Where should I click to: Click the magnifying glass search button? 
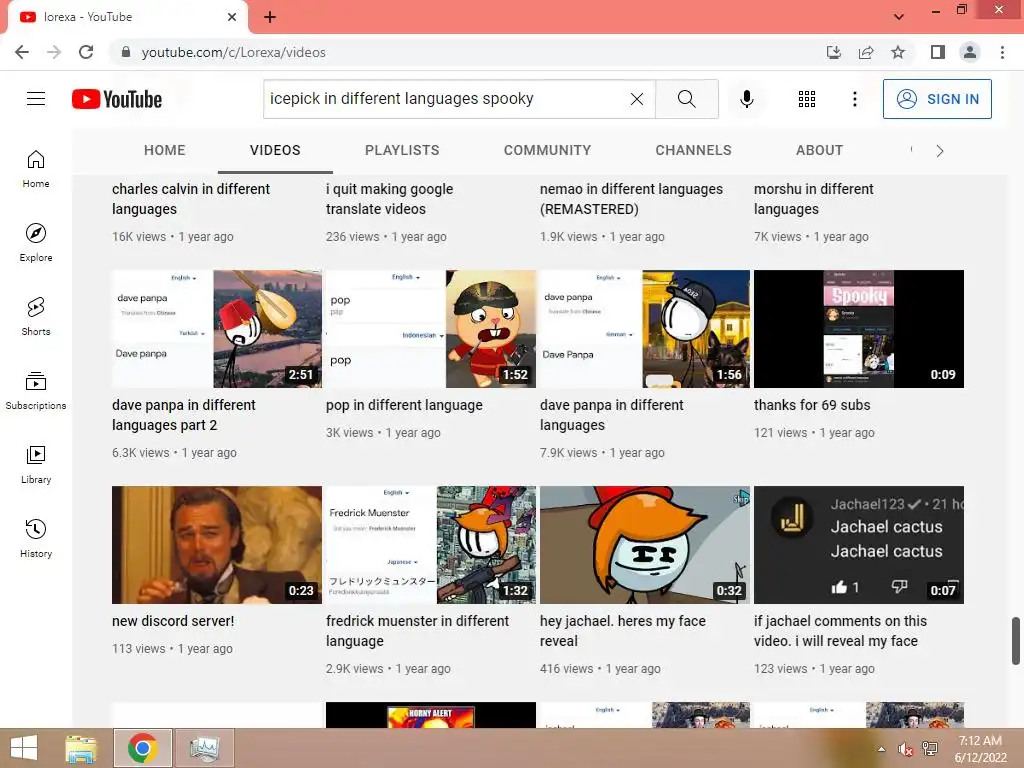pos(686,99)
